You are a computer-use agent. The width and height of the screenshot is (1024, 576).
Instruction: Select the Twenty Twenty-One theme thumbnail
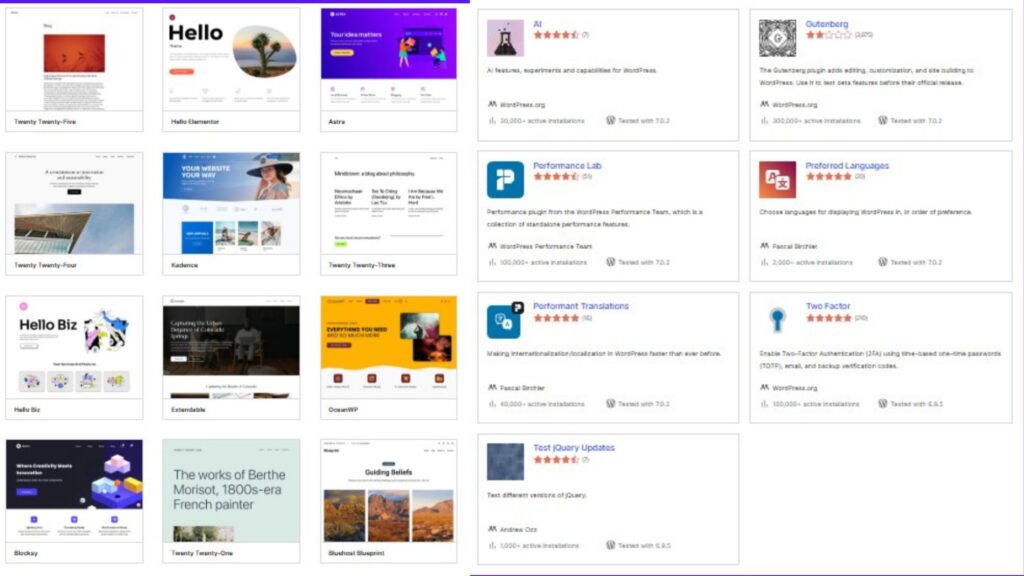click(x=231, y=491)
